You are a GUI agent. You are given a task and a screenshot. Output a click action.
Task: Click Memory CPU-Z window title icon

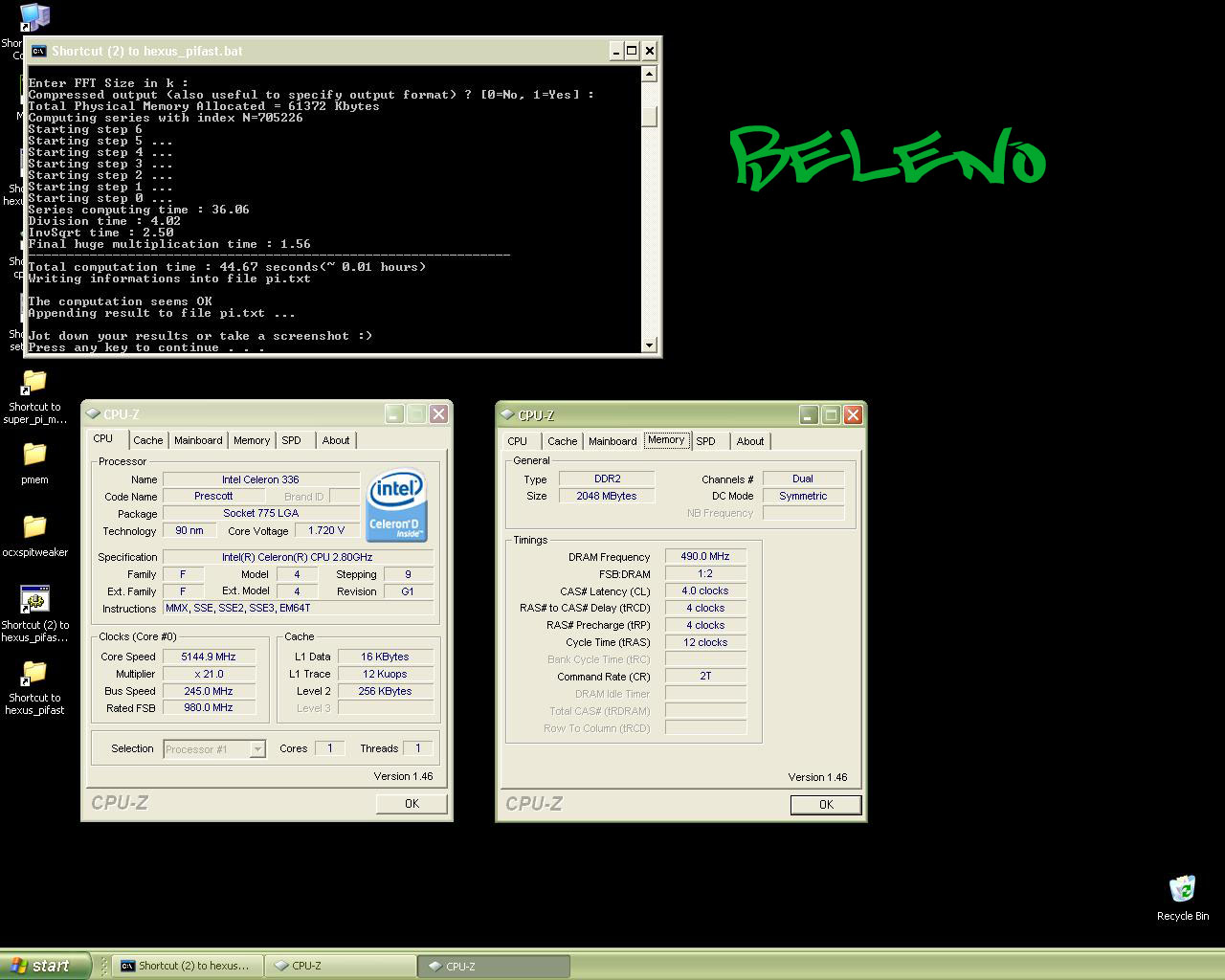click(507, 415)
